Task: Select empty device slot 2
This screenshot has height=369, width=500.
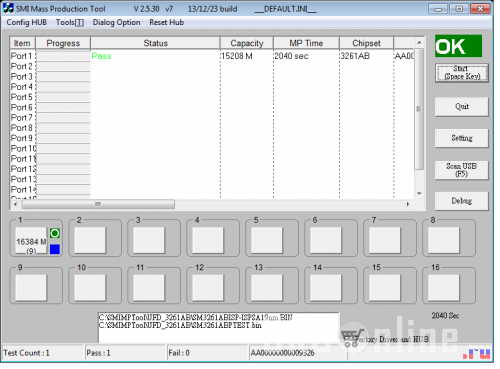Action: 90,240
